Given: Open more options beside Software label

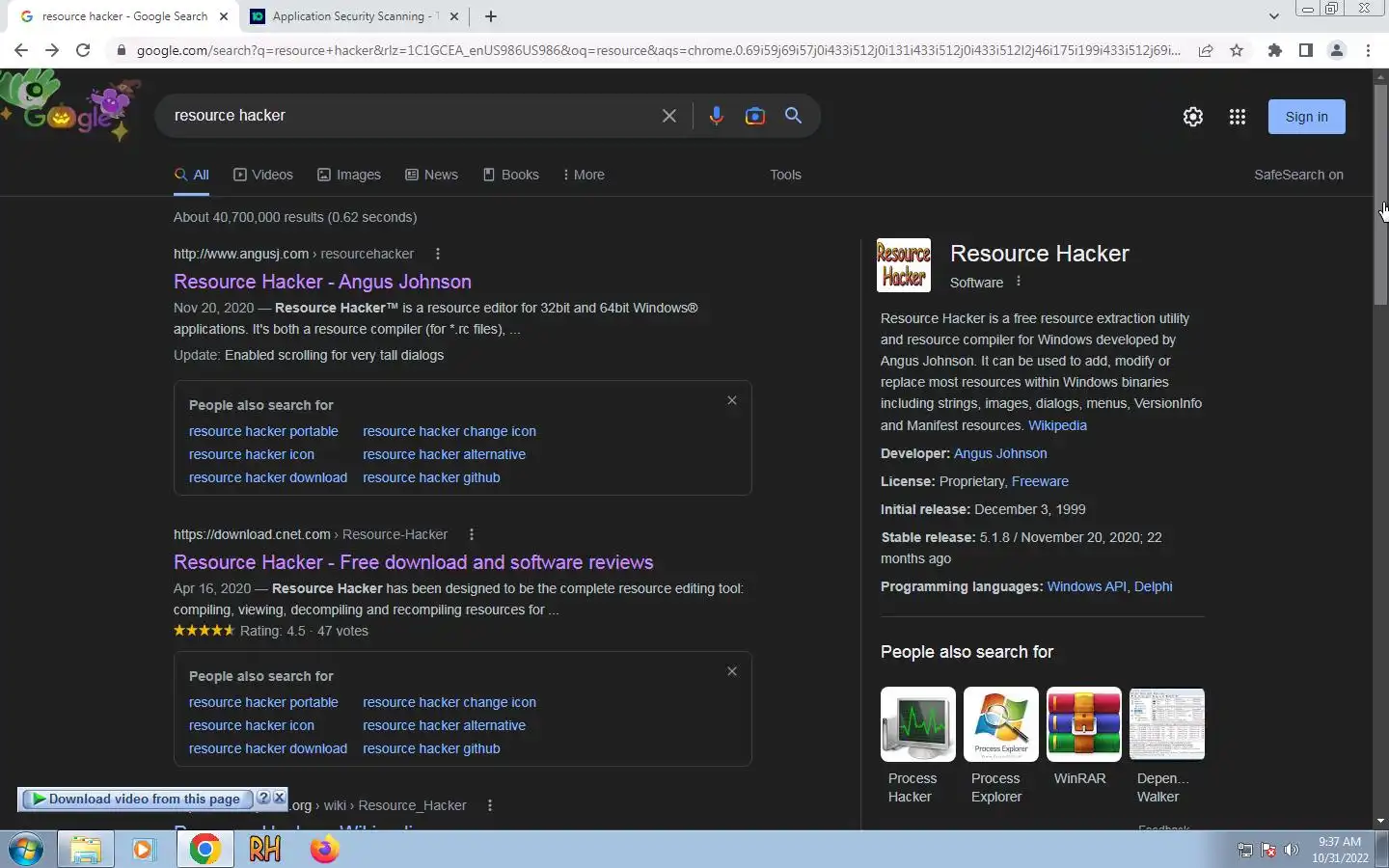Looking at the screenshot, I should click(x=1019, y=282).
